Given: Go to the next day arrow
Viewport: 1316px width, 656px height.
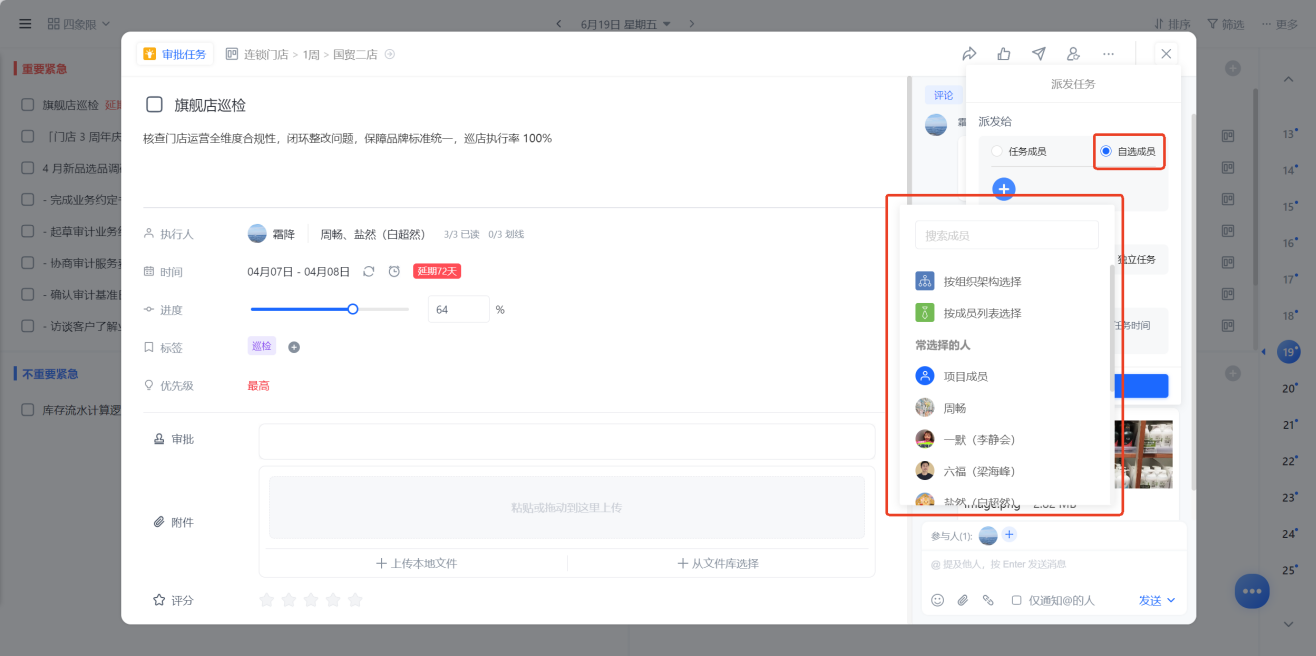Looking at the screenshot, I should click(x=691, y=23).
